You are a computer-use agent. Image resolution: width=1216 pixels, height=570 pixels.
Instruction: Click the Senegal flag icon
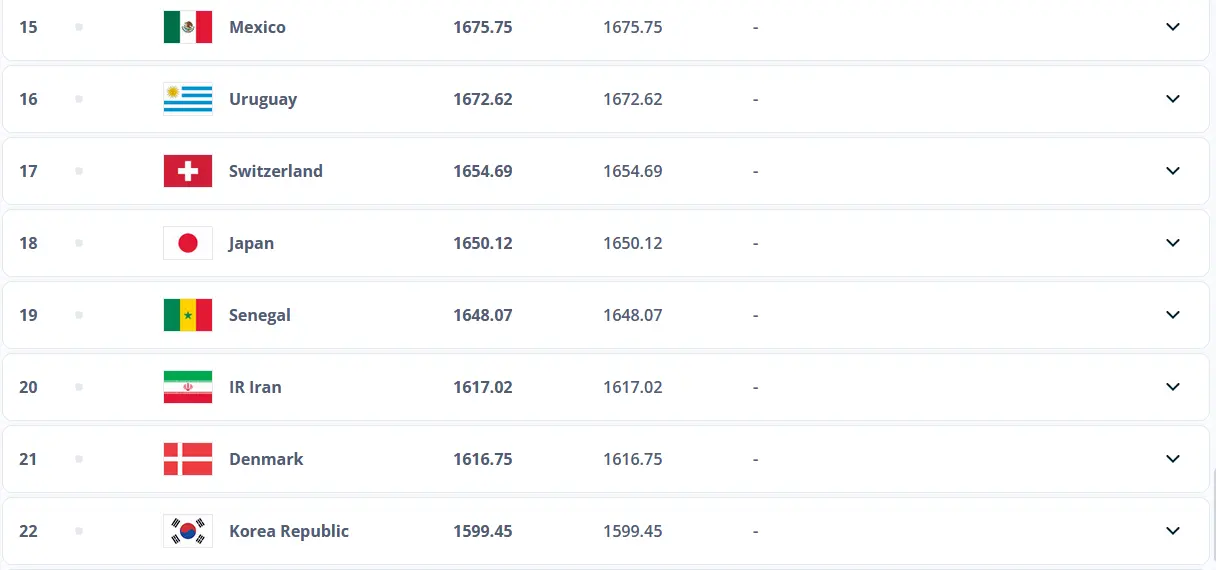tap(188, 315)
